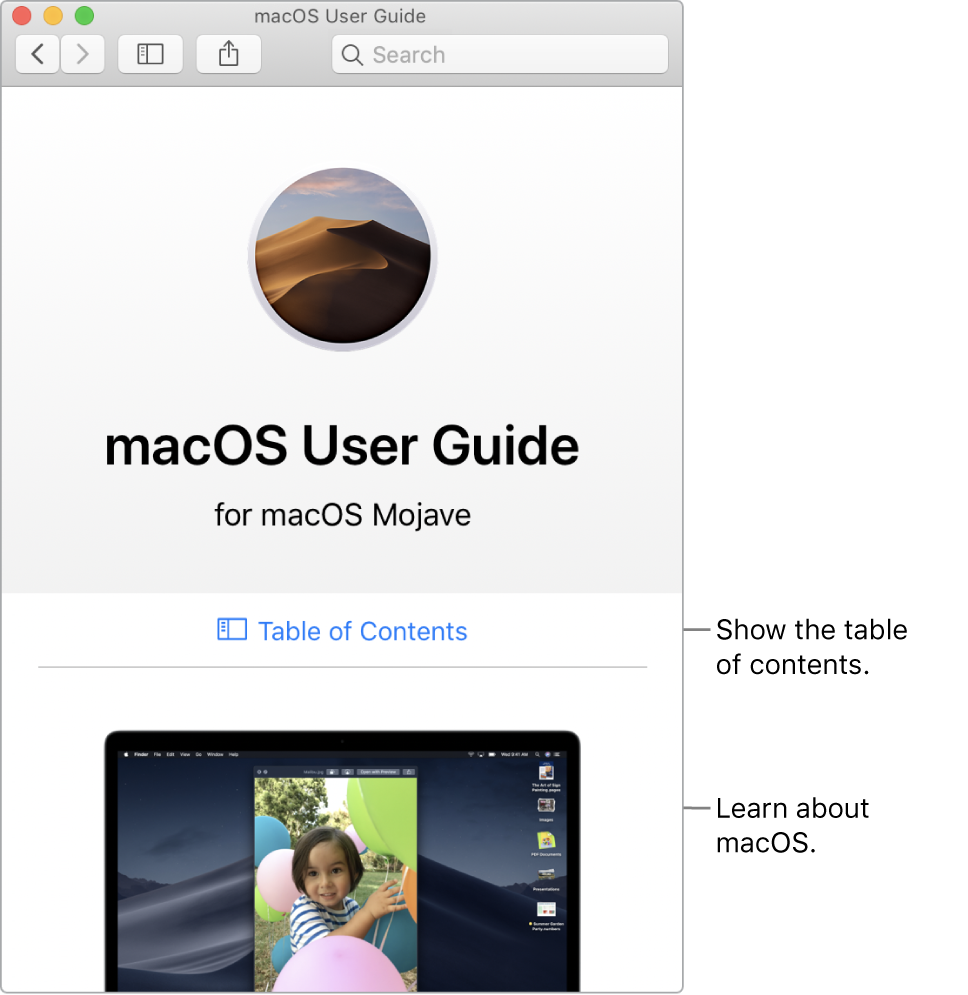This screenshot has height=995, width=968.
Task: Open the Finder menu in the pictured menu bar
Action: (141, 755)
